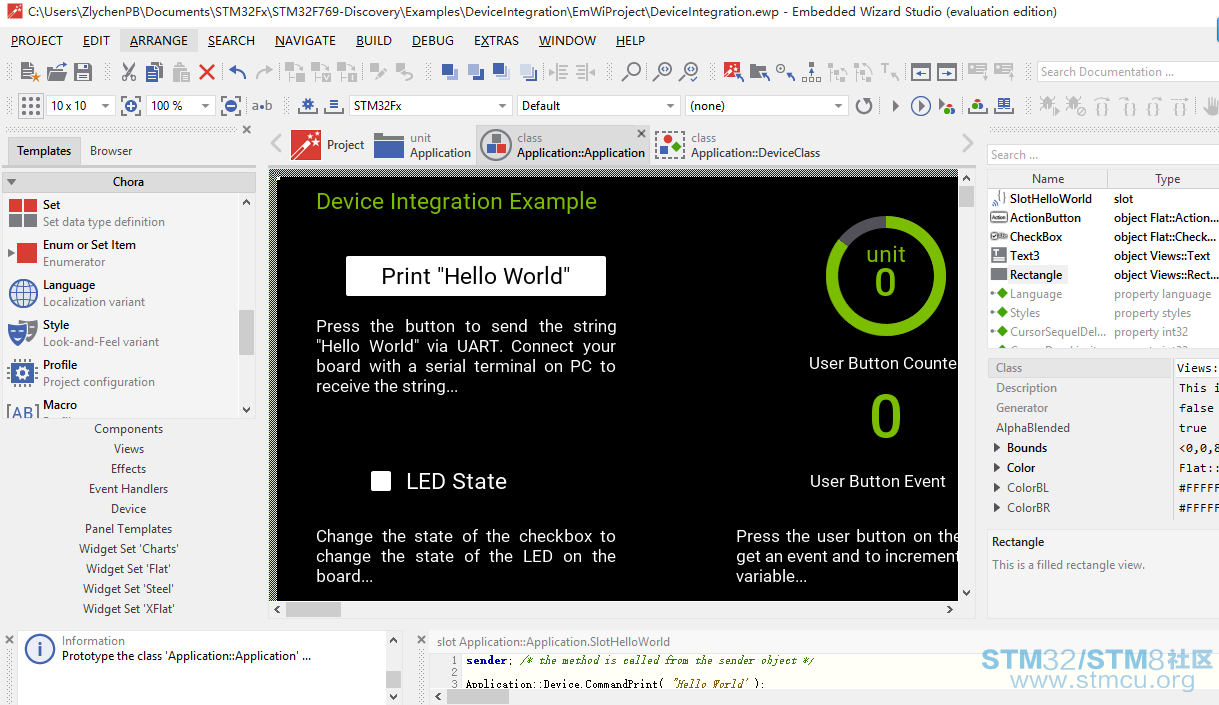Click the magnifier search icon in toolbar
Viewport: 1219px width, 705px height.
631,72
